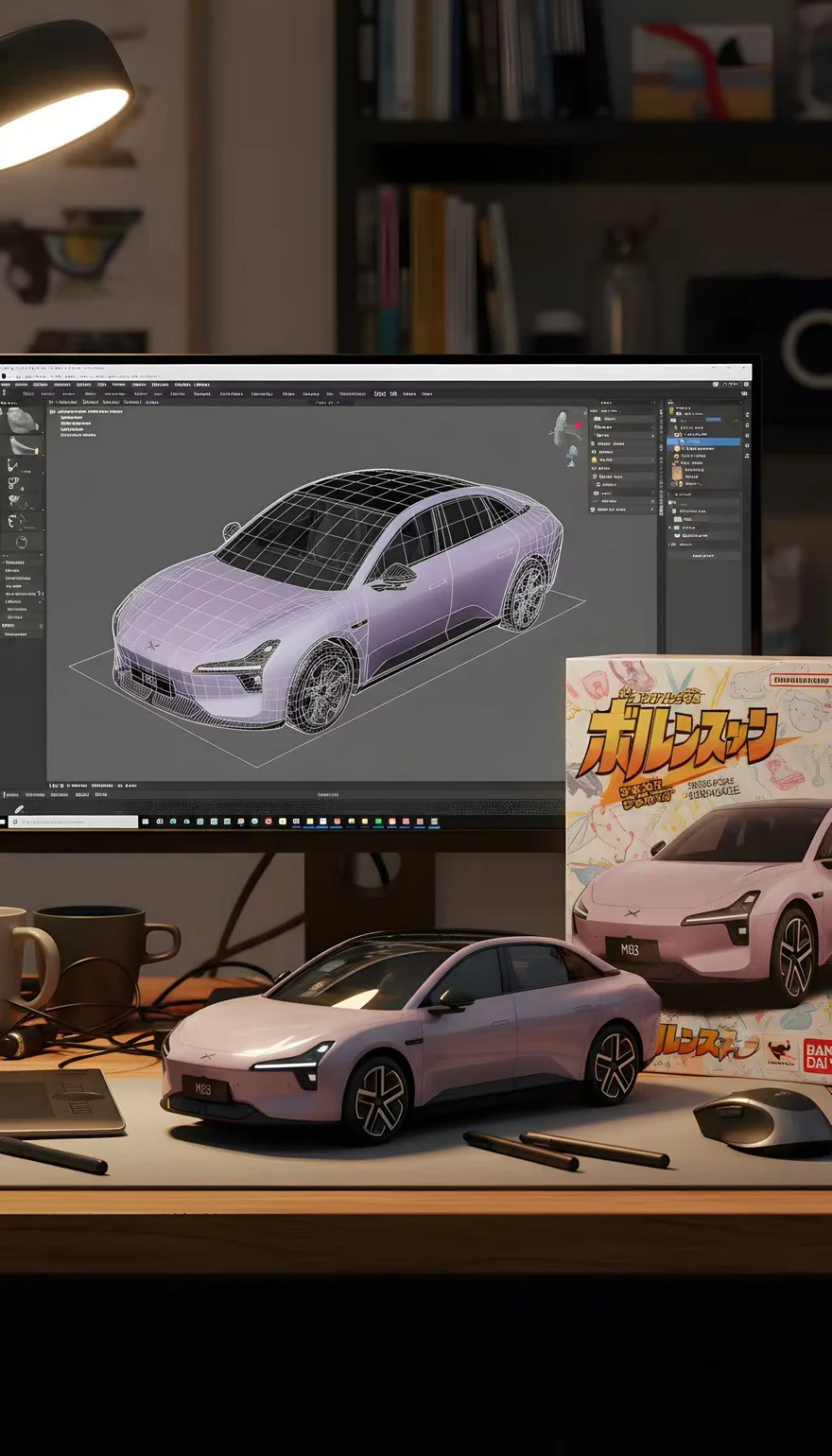Screen dimensions: 832x1456
Task: Open the first menu in the menu bar
Action: pos(6,385)
